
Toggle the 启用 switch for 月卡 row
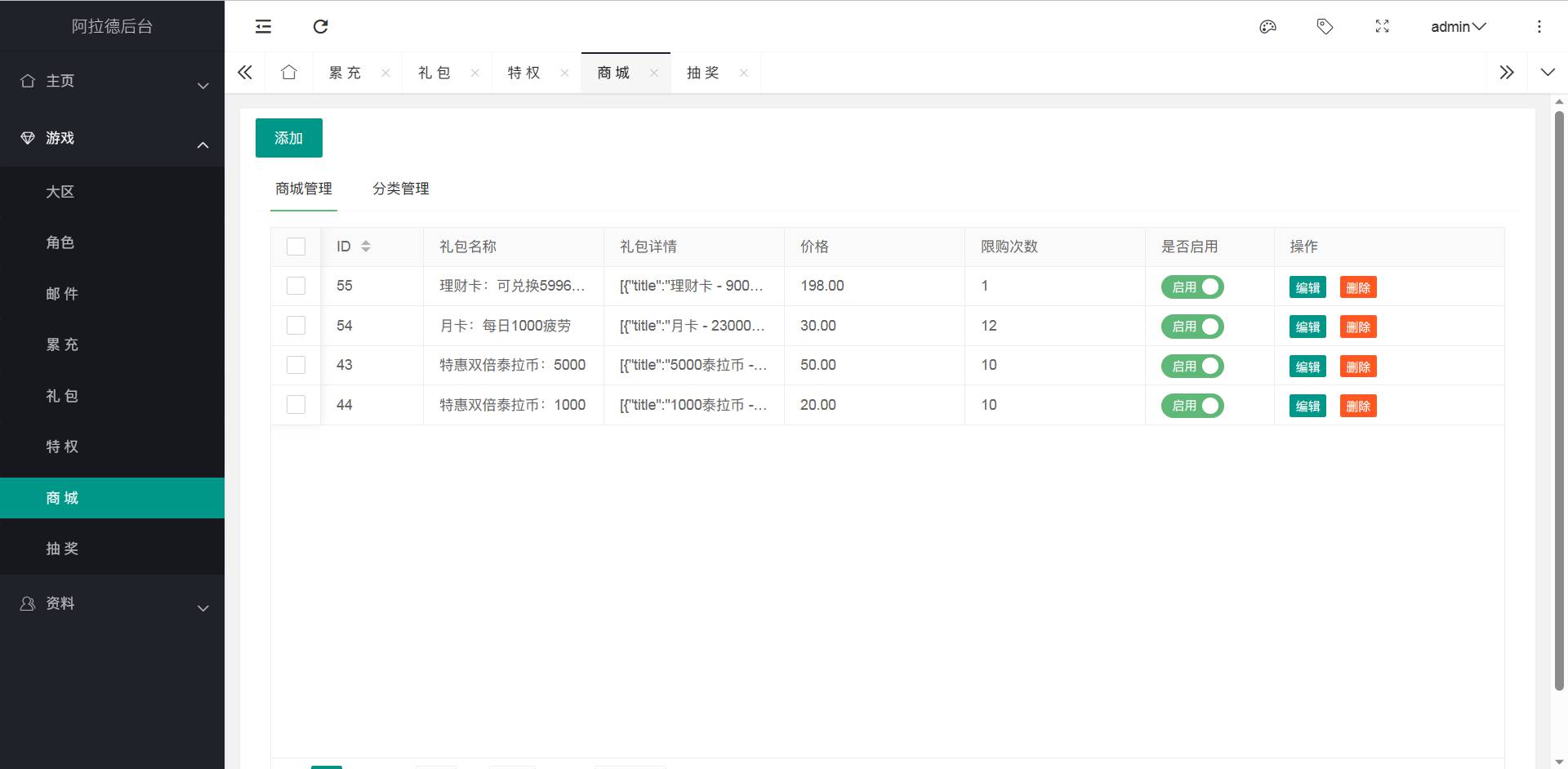(1192, 327)
